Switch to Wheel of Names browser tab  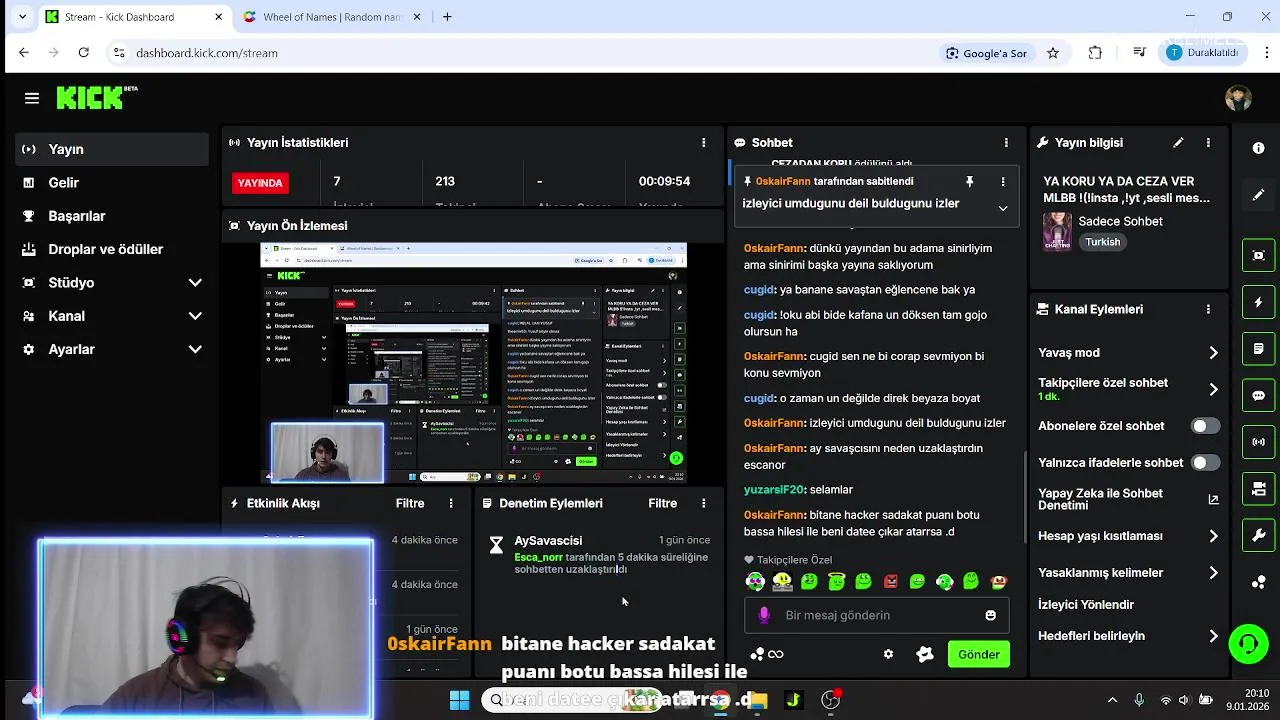coord(333,17)
